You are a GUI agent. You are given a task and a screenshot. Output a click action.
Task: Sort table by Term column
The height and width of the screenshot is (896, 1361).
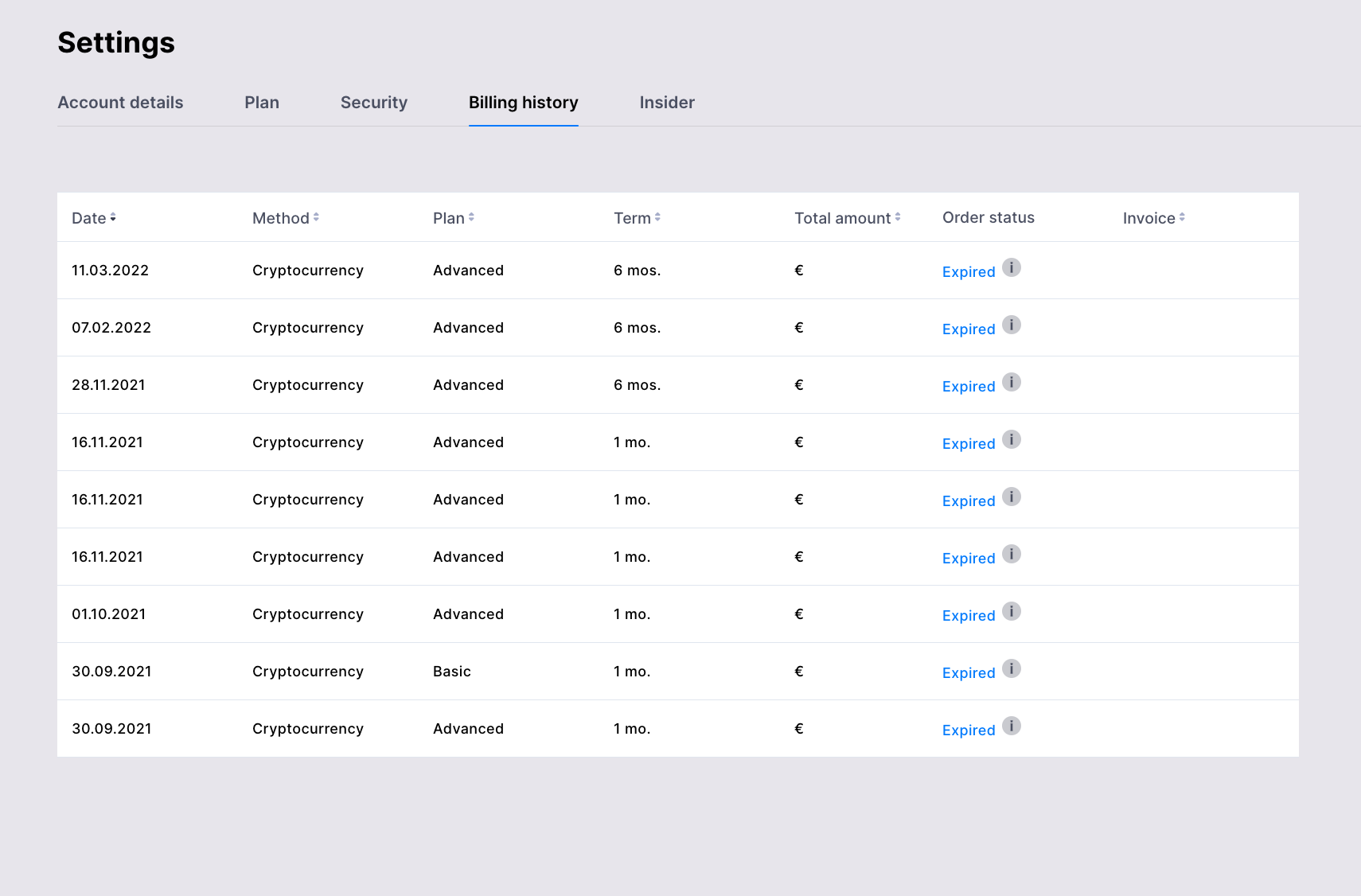tap(637, 218)
